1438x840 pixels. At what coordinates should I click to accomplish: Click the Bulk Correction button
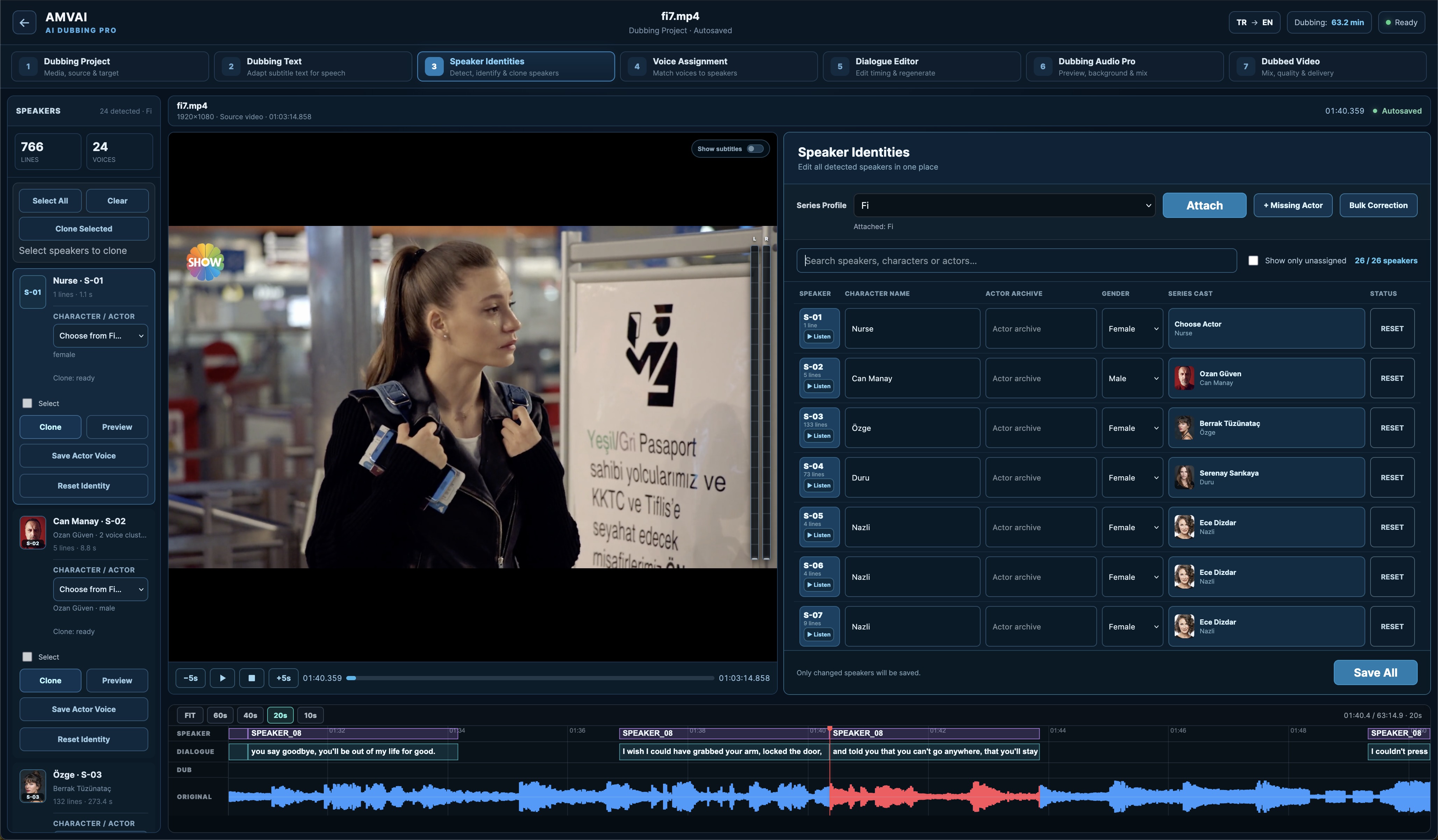(1378, 205)
